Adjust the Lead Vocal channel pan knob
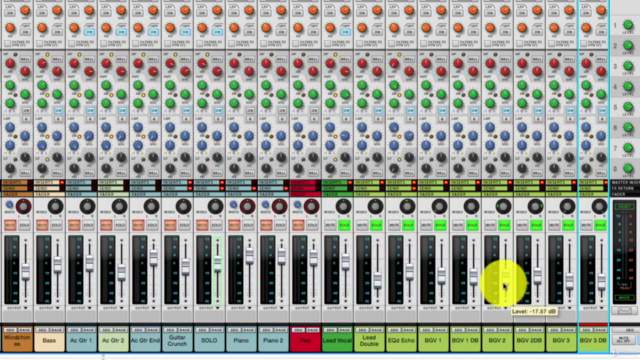 343,207
